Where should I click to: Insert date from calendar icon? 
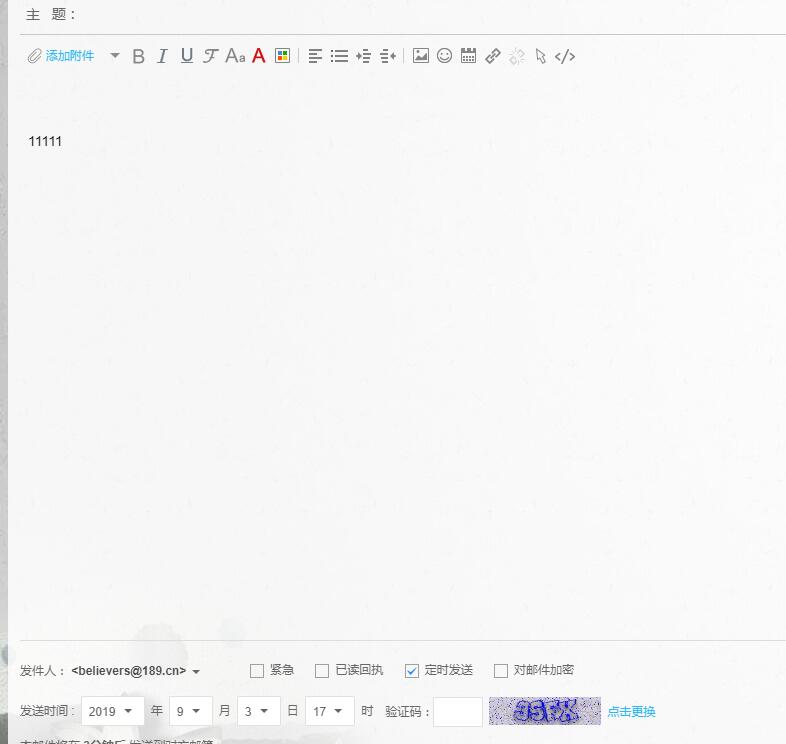coord(468,56)
